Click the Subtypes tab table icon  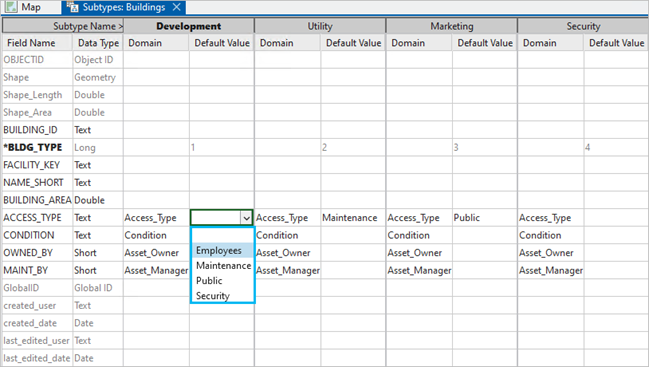click(x=73, y=7)
